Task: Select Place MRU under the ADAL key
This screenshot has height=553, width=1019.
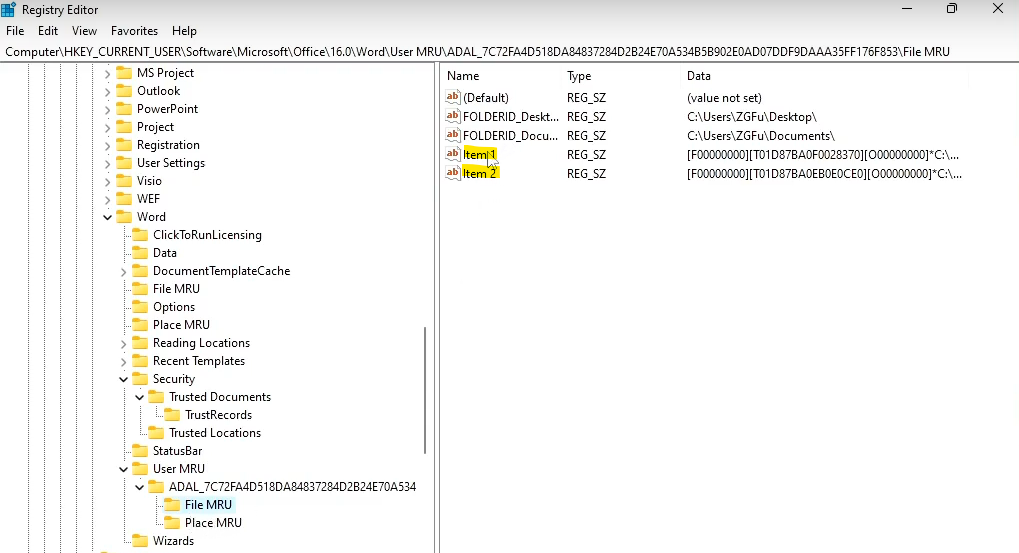Action: coord(213,522)
